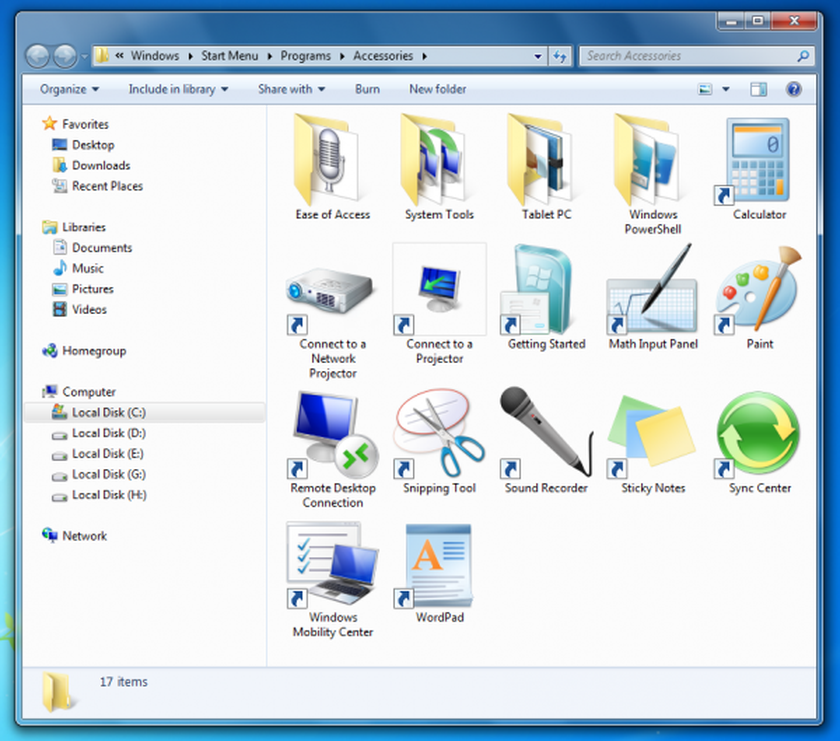
Task: Click the Burn toolbar button
Action: (367, 89)
